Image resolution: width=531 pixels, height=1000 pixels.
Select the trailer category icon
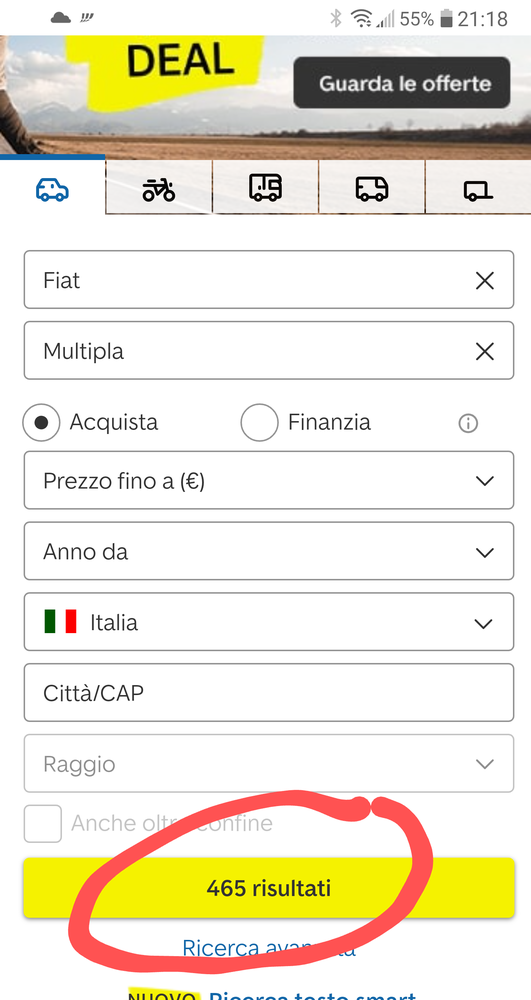click(478, 189)
